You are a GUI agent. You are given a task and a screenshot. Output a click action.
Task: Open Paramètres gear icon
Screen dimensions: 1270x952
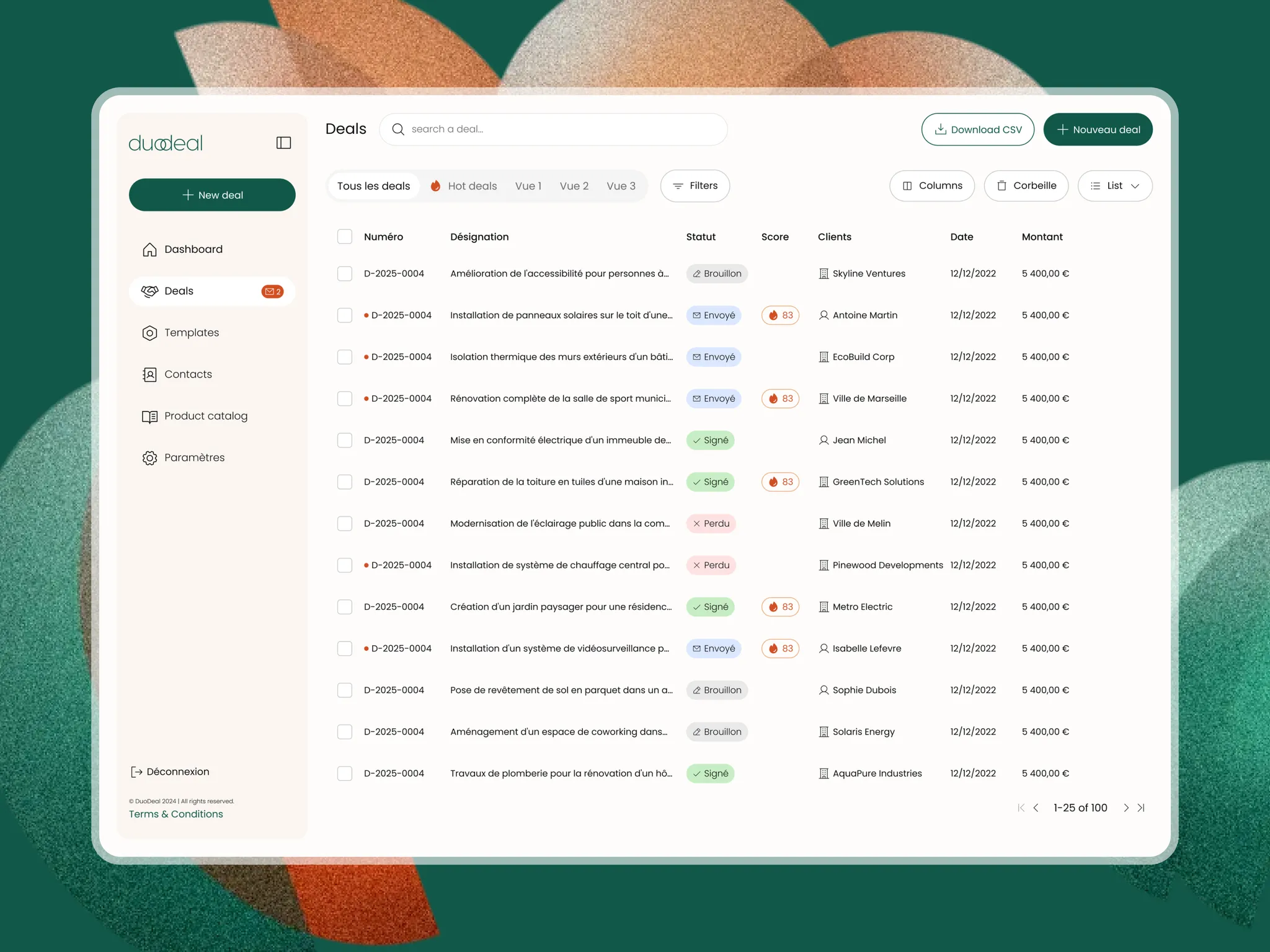point(149,458)
